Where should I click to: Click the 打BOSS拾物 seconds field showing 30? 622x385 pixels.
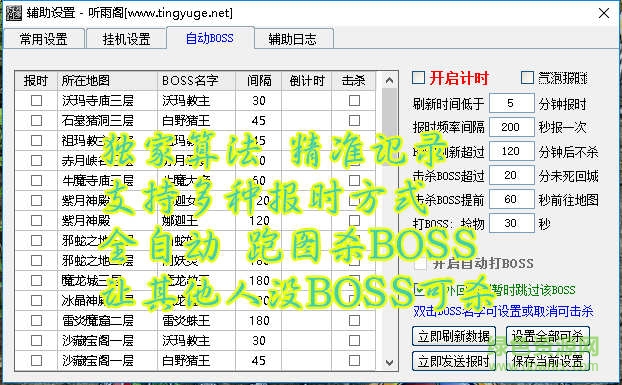click(511, 223)
